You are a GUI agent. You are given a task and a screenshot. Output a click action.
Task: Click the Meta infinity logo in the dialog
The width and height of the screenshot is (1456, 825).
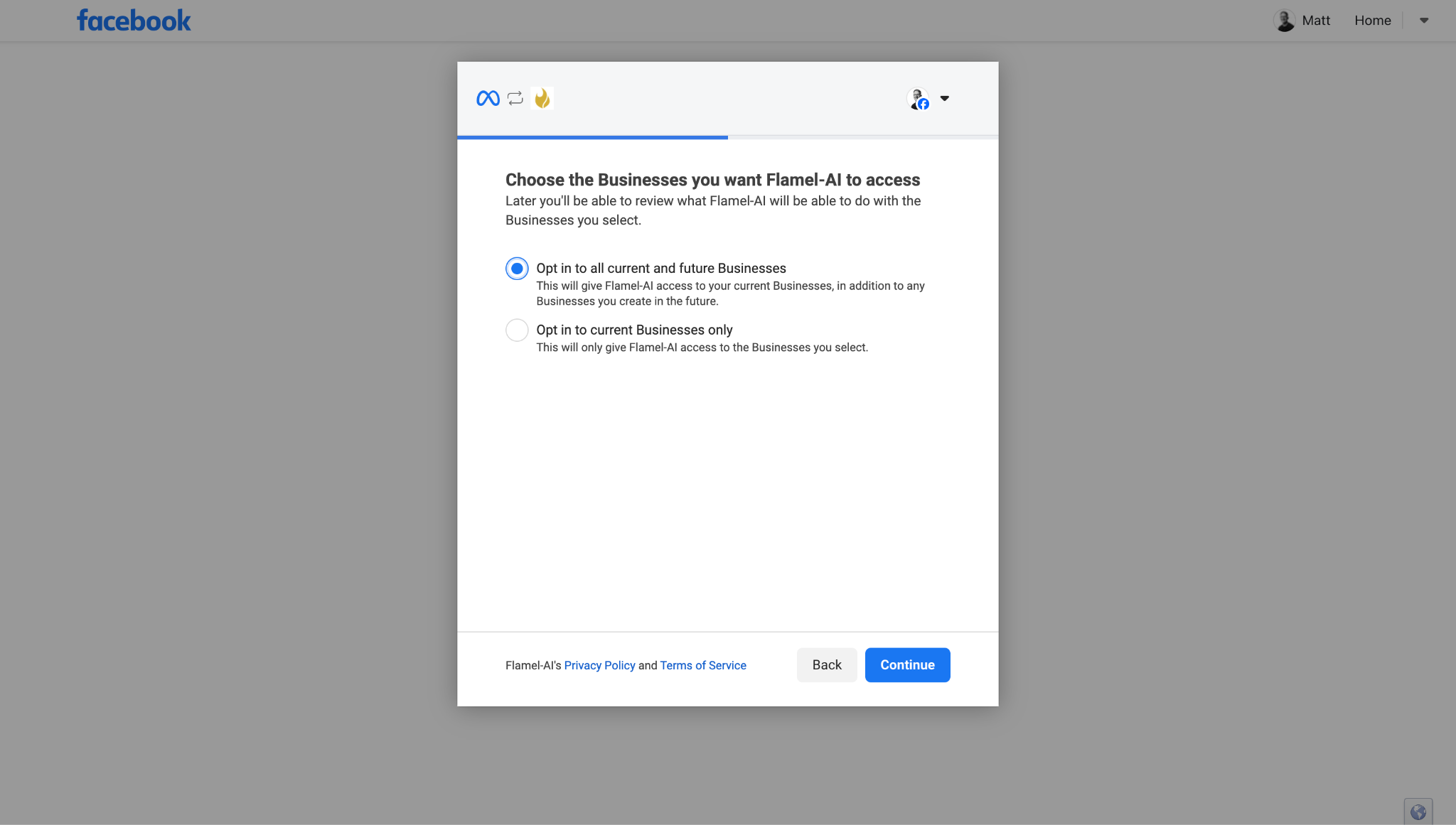tap(488, 98)
